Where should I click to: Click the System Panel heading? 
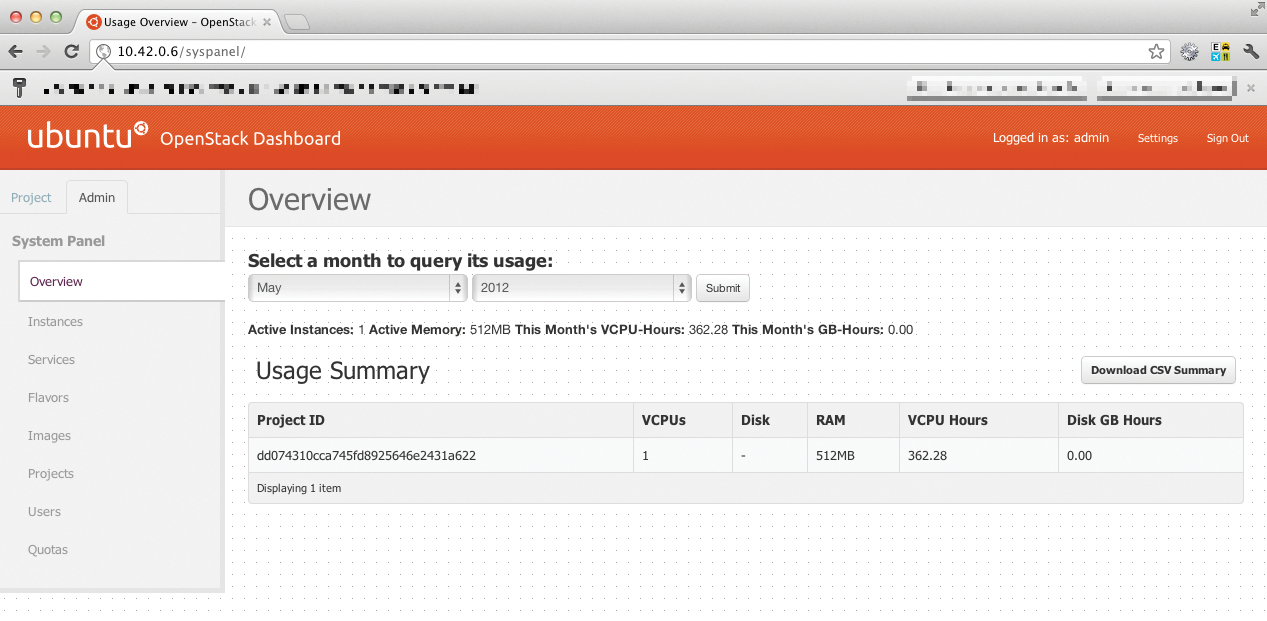(x=58, y=241)
